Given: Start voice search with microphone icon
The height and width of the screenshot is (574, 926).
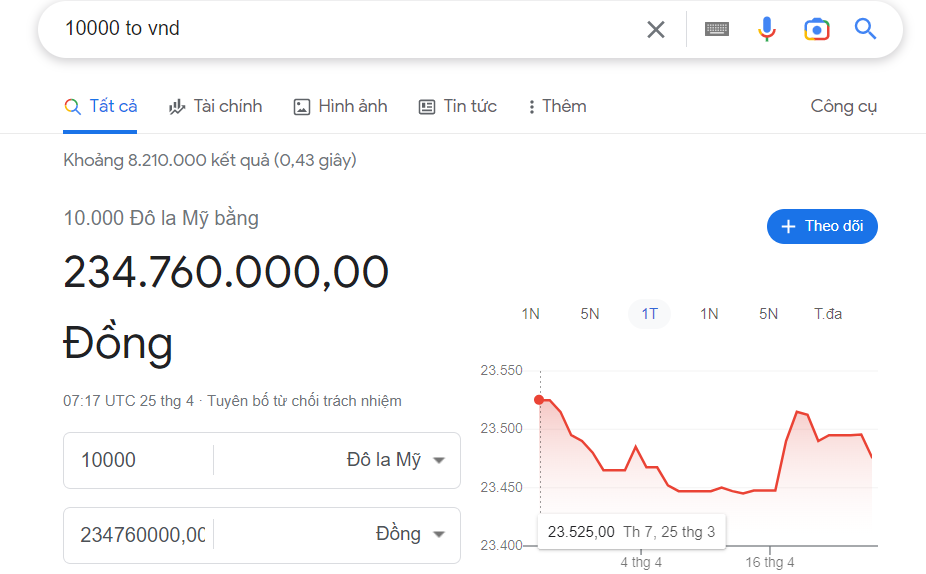Looking at the screenshot, I should pyautogui.click(x=767, y=29).
